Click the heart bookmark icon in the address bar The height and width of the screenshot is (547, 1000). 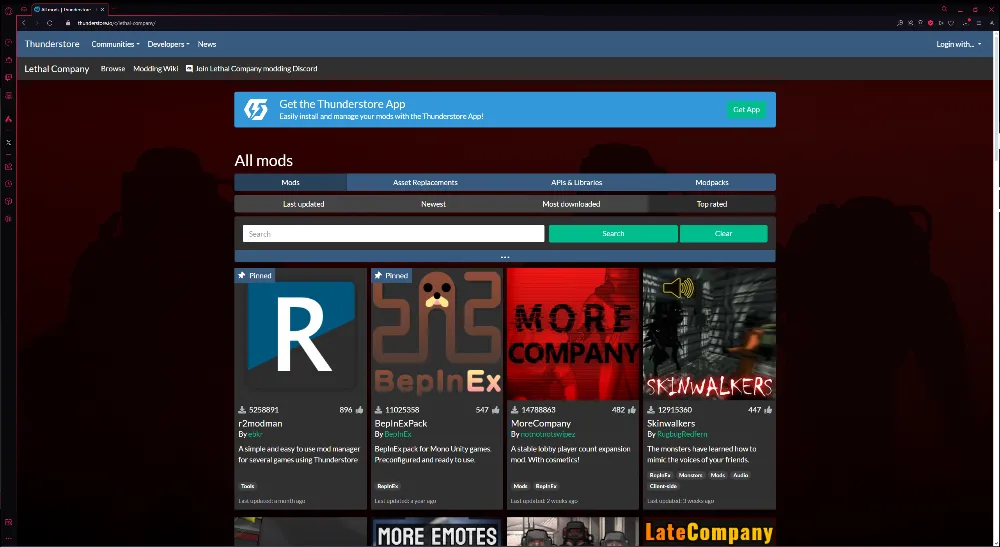coord(951,23)
